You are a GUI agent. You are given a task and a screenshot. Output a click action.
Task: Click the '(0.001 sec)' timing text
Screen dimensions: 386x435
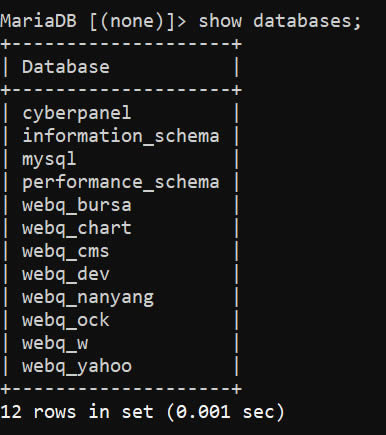[x=225, y=412]
